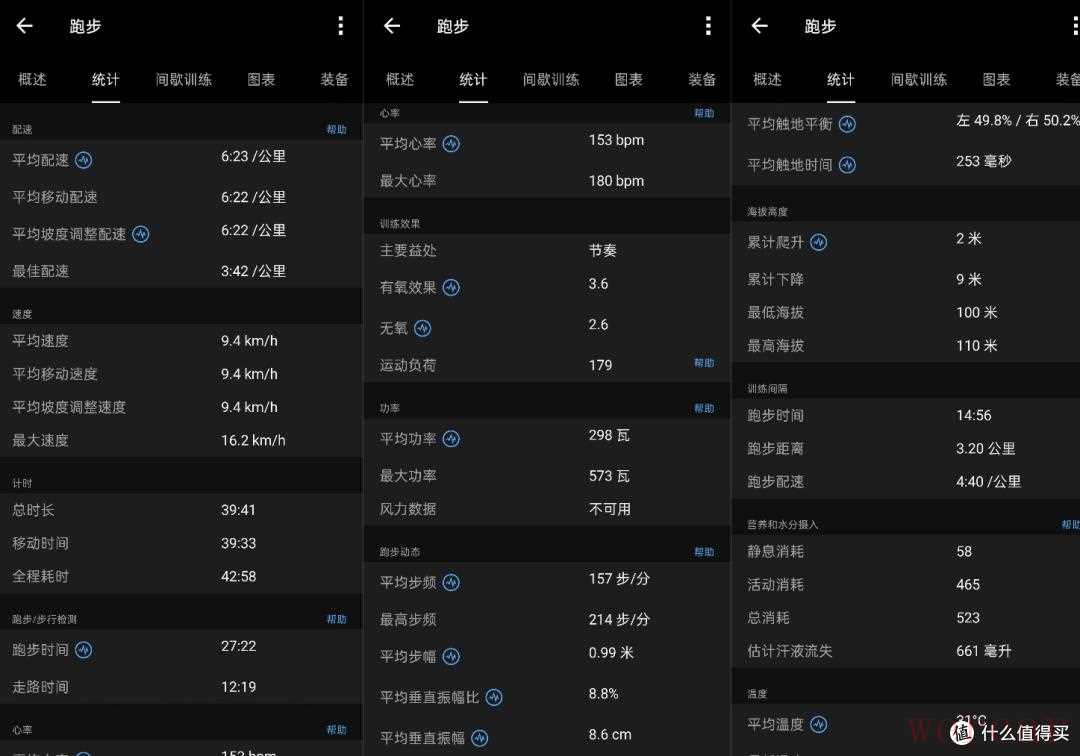Open three-dot menu on the leftmost screen
Image resolution: width=1080 pixels, height=756 pixels.
(x=340, y=26)
